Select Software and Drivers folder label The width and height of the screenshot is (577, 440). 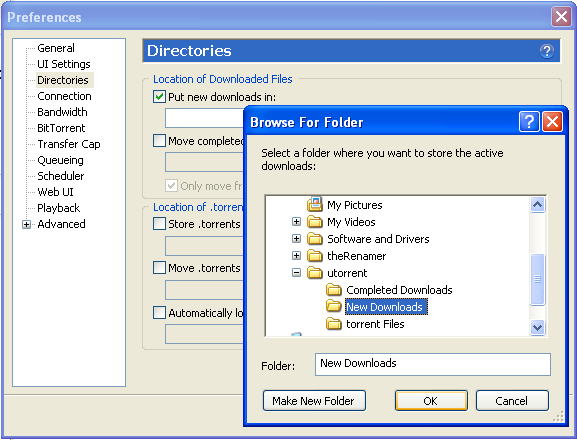coord(378,239)
